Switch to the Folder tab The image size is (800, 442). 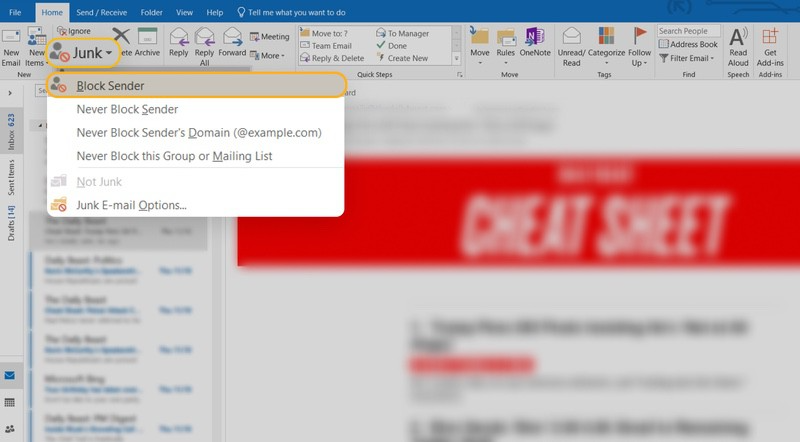[x=152, y=12]
